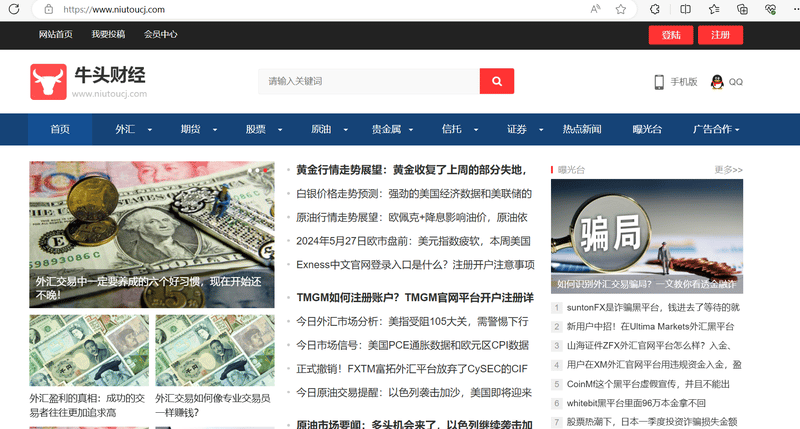Open the 骗局 magnifier banner image
This screenshot has width=800, height=429.
[x=646, y=236]
